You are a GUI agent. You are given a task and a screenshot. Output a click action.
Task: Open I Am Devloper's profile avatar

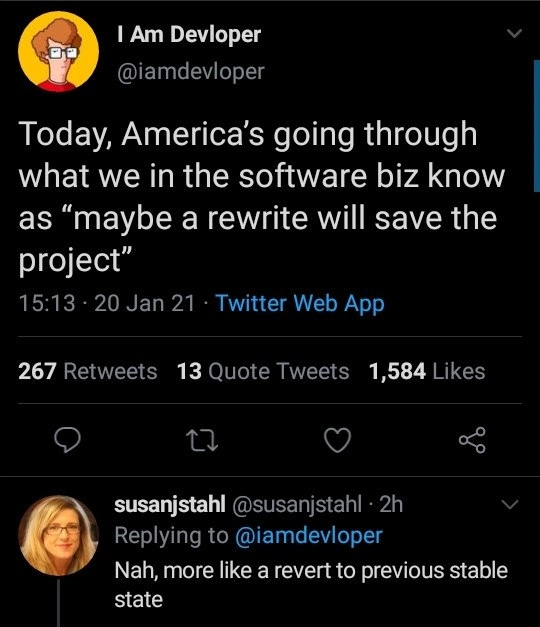click(x=58, y=52)
